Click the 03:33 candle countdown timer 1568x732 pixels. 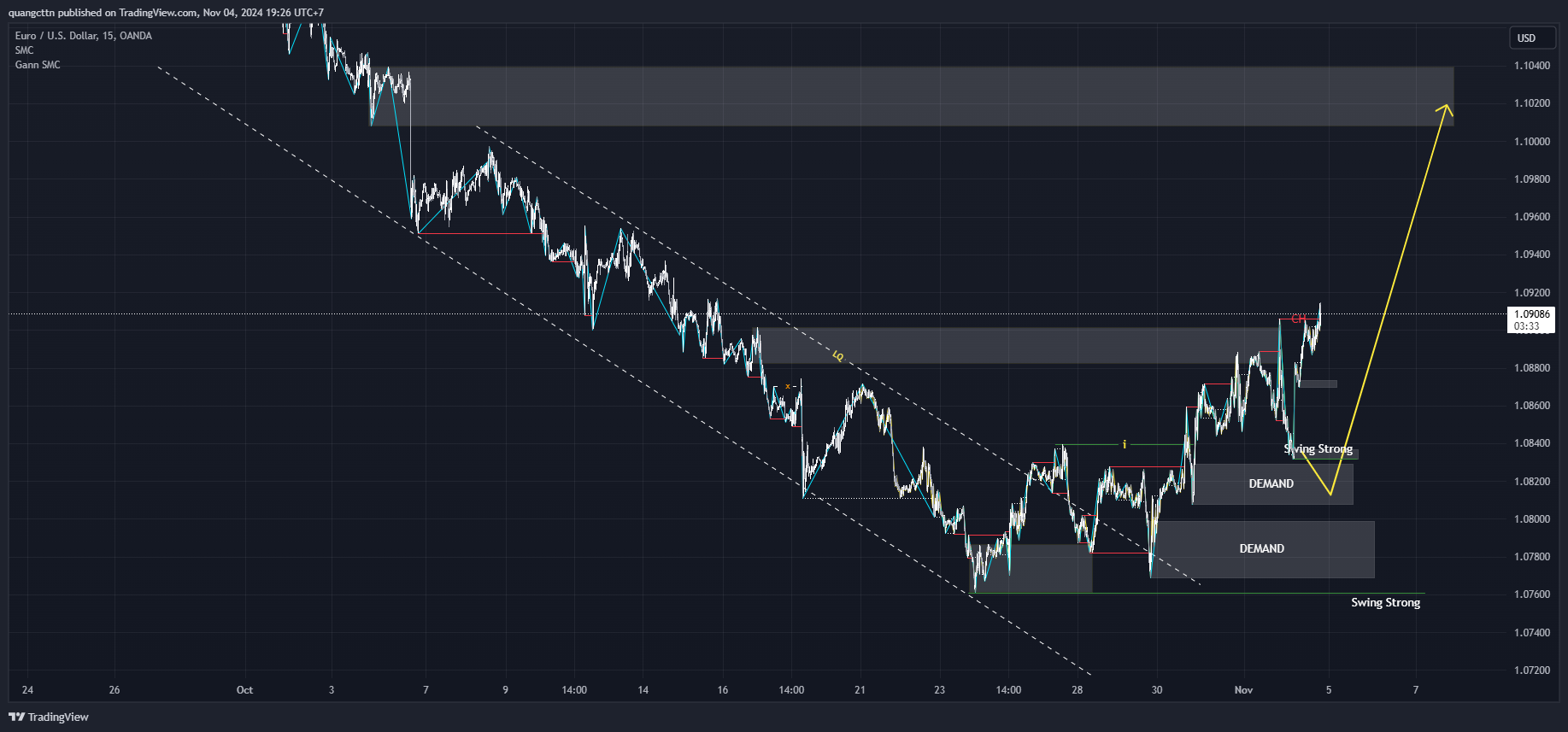(1526, 326)
